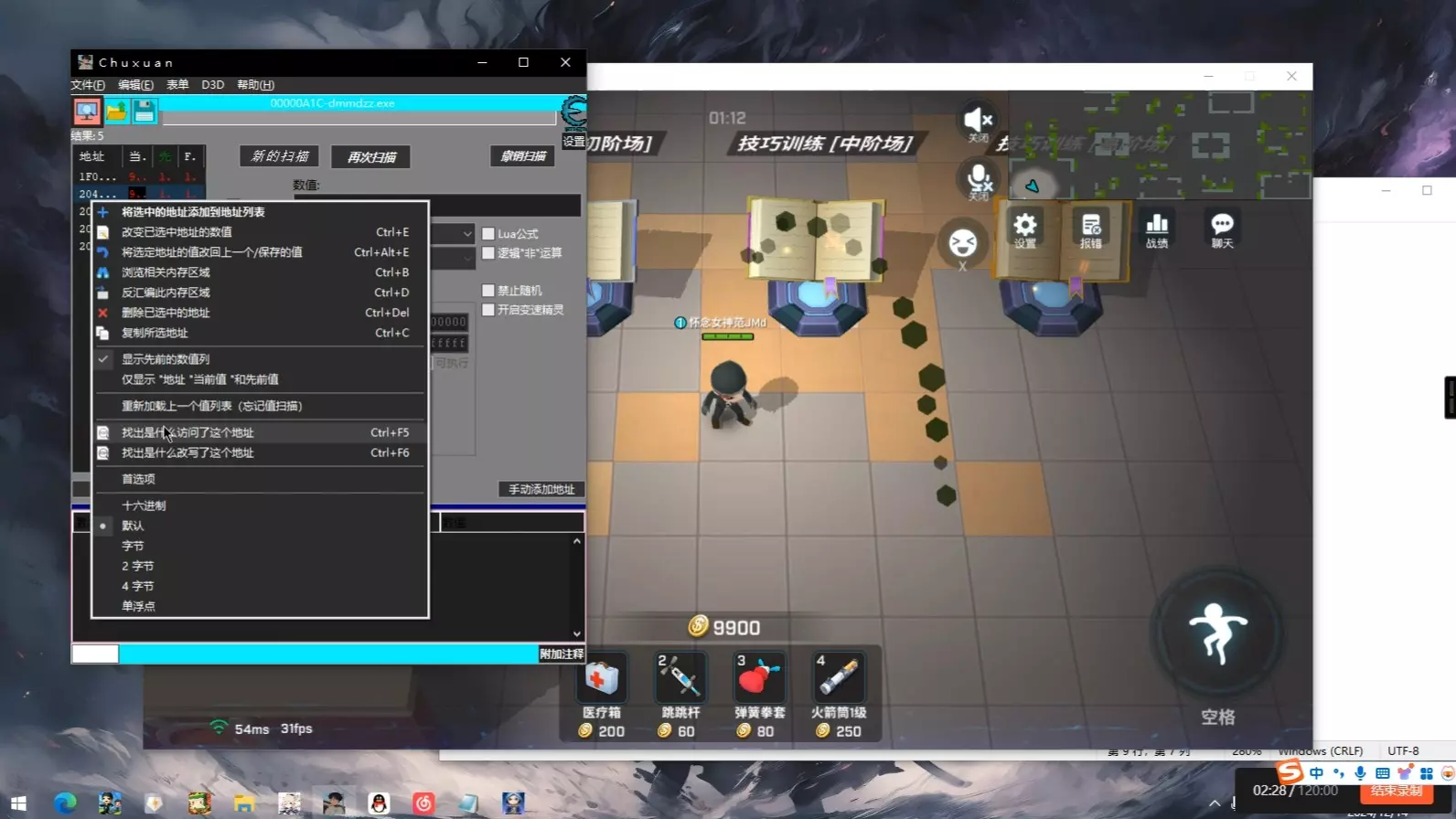The width and height of the screenshot is (1456, 819).
Task: Click the 撤销扫描 button
Action: pos(523,156)
